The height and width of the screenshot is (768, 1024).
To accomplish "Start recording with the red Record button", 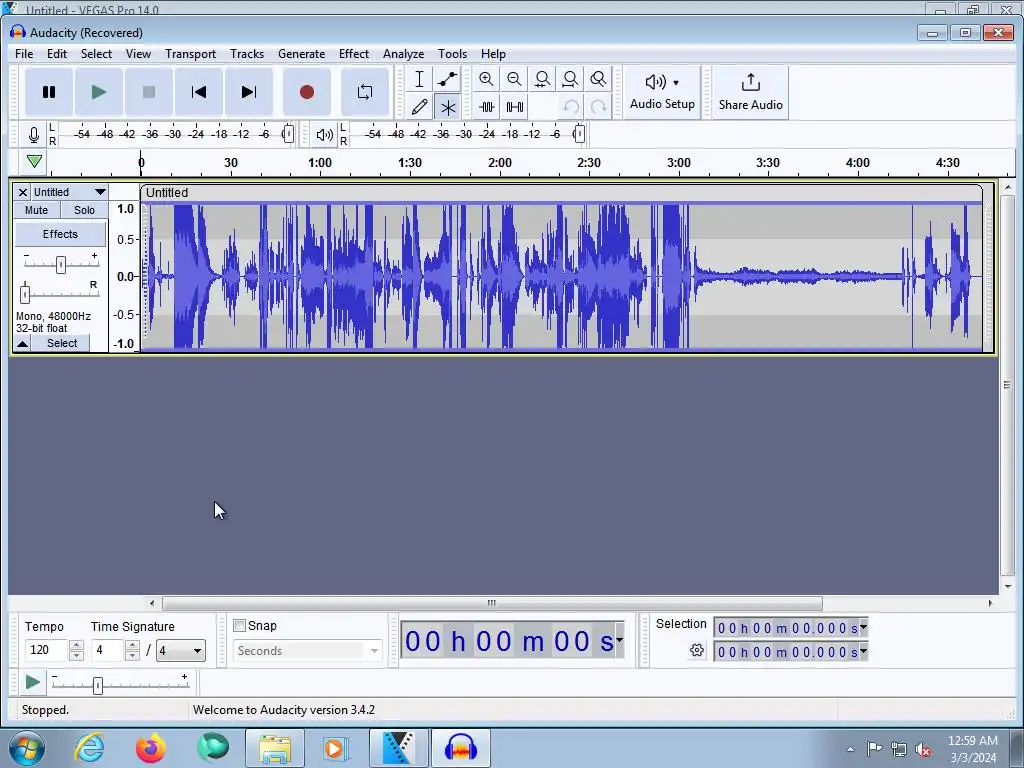I will 307,92.
